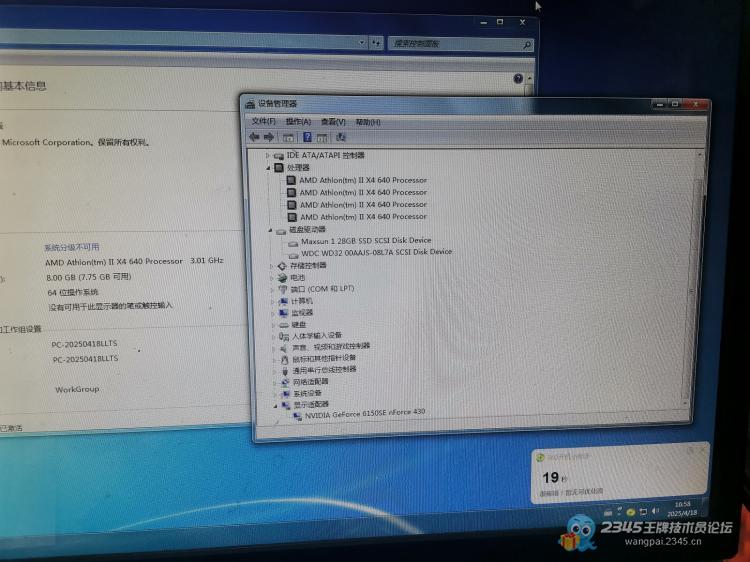The image size is (750, 562).
Task: Go back with the Device Manager toolbar arrow
Action: pos(254,137)
